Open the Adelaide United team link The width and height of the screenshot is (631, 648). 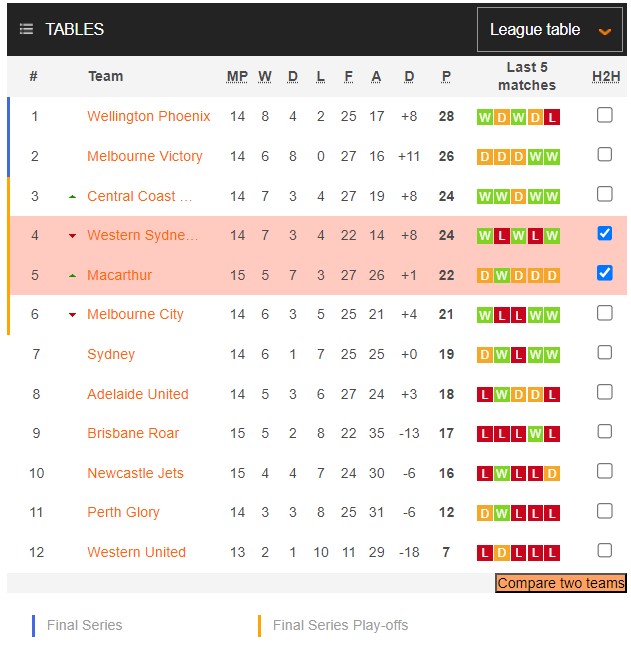pos(138,394)
